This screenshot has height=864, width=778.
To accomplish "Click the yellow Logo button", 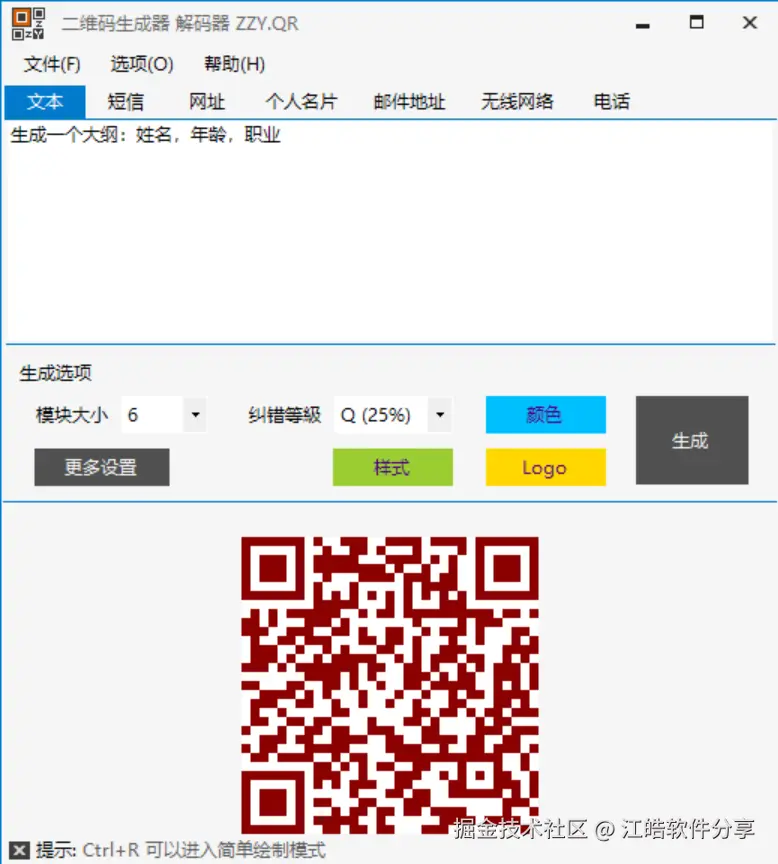I will 545,467.
